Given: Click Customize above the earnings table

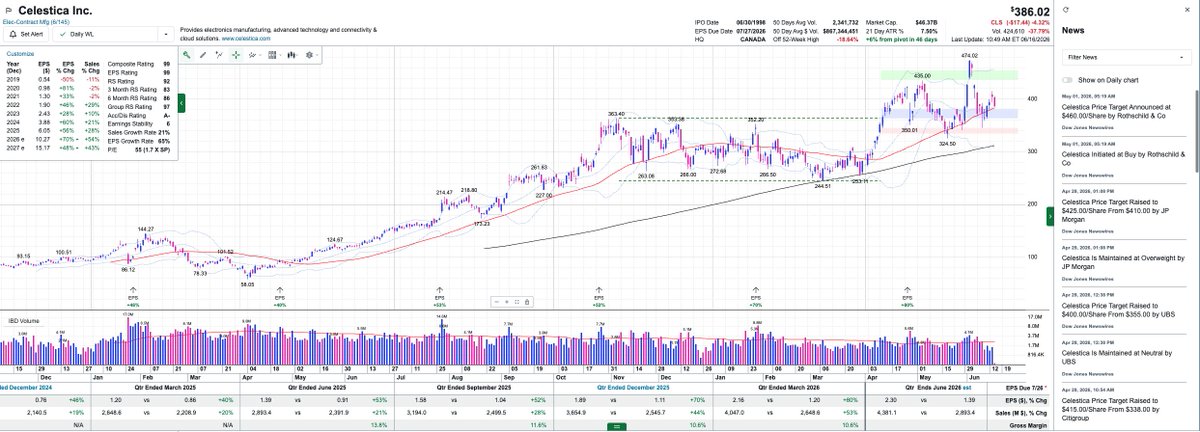Looking at the screenshot, I should point(20,53).
